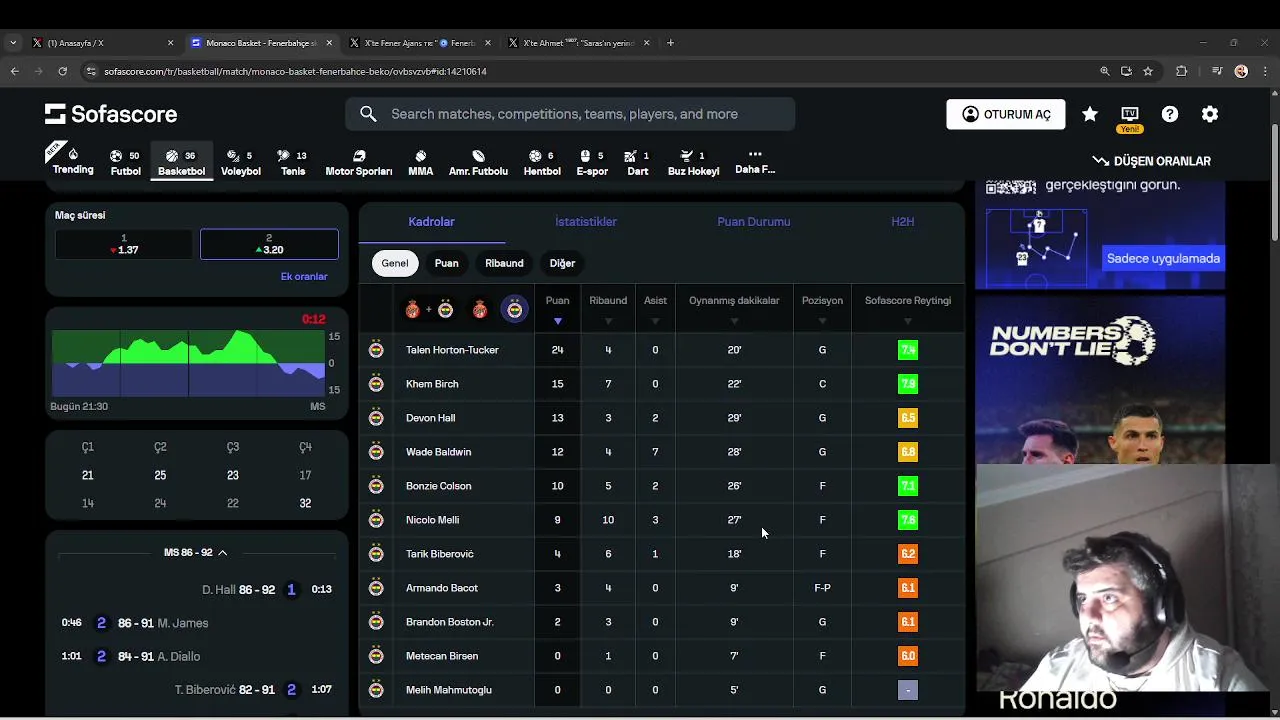Open the TV schedule icon marked Yeni
Image resolution: width=1280 pixels, height=720 pixels.
click(x=1130, y=118)
